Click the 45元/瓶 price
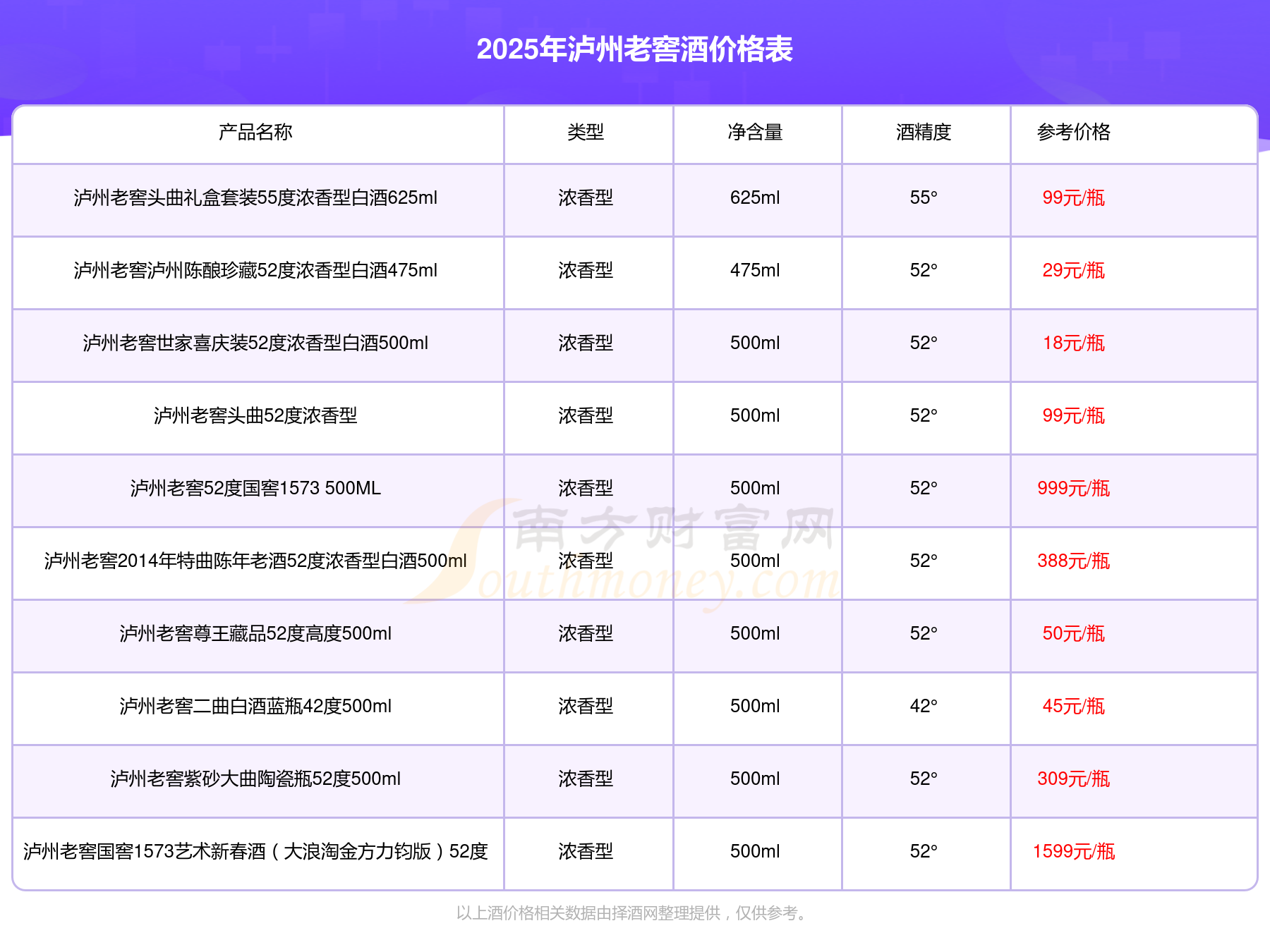1270x952 pixels. (1073, 706)
